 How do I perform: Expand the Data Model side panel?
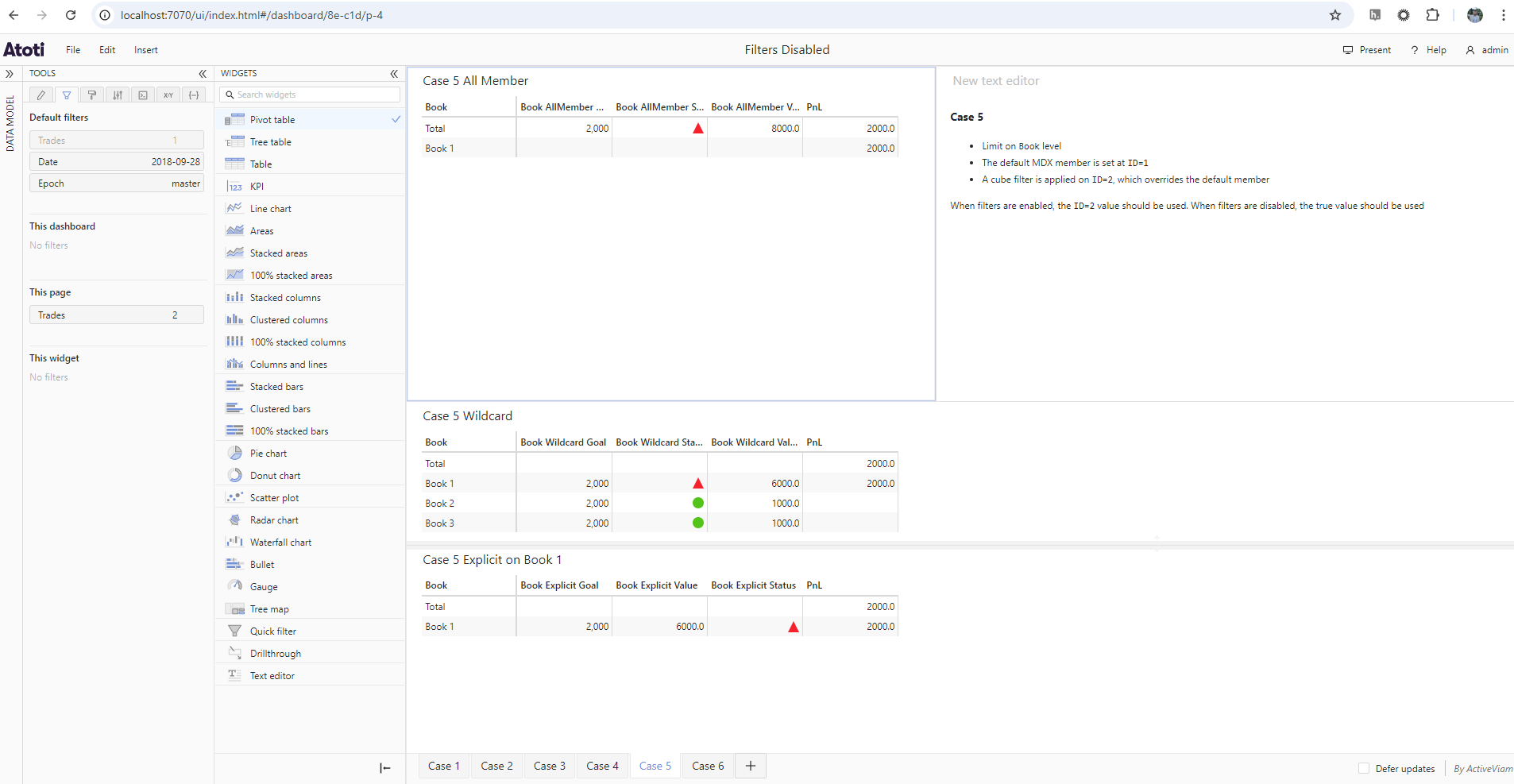[10, 74]
